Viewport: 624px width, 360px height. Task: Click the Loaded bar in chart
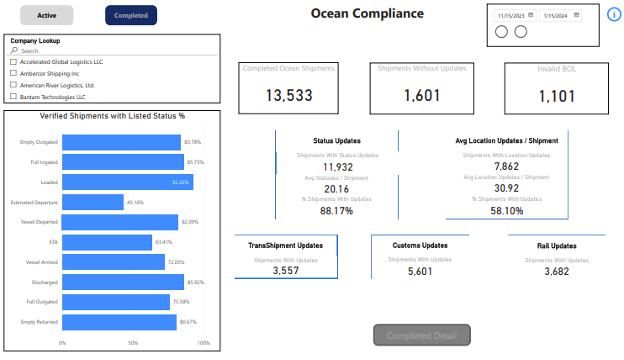(128, 182)
